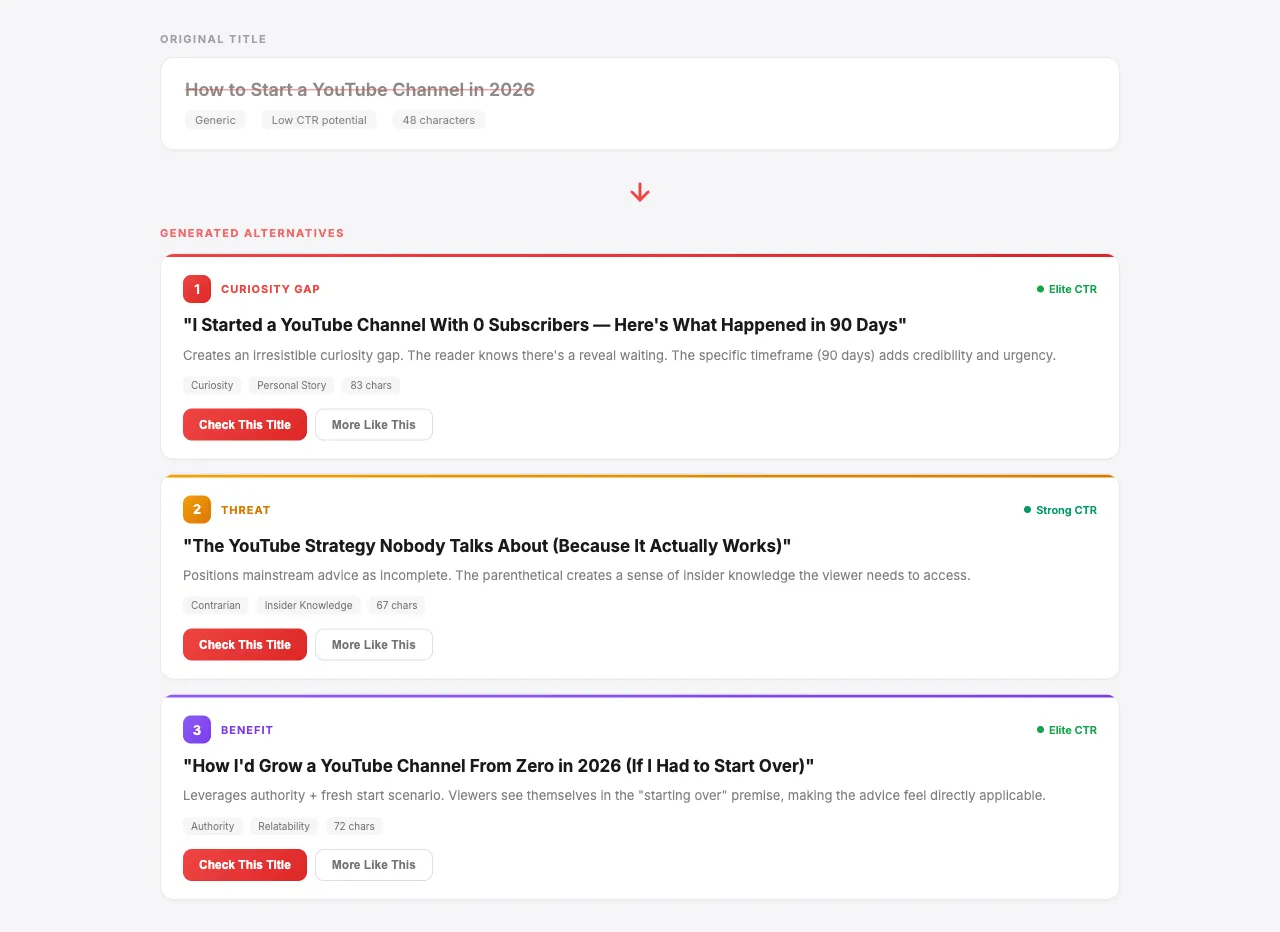Select the Insider Knowledge chip
Image resolution: width=1280 pixels, height=932 pixels.
(308, 605)
